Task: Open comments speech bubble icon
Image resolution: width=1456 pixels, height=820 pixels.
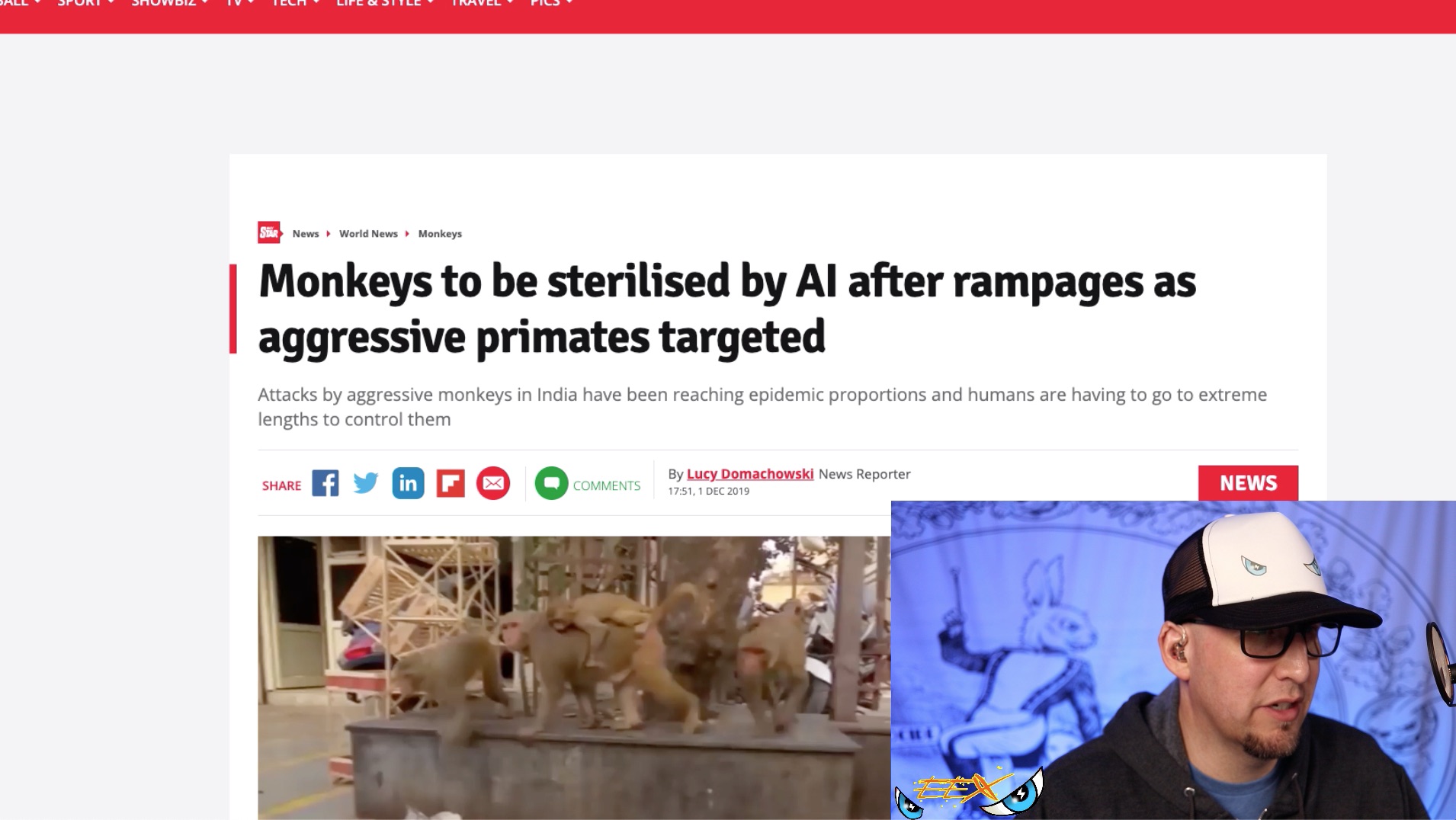Action: 551,483
